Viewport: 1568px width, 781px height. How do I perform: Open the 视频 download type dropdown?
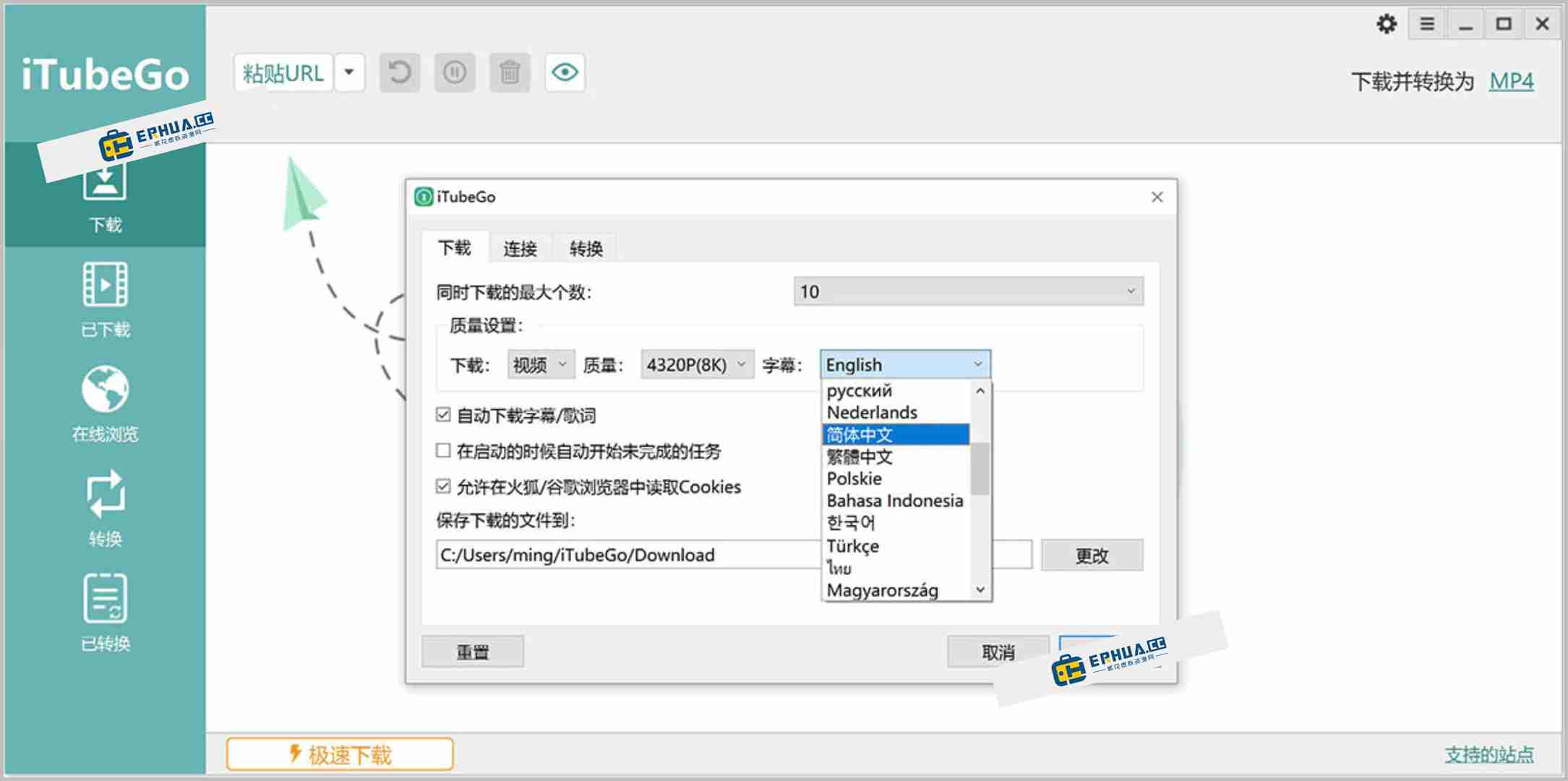(541, 365)
